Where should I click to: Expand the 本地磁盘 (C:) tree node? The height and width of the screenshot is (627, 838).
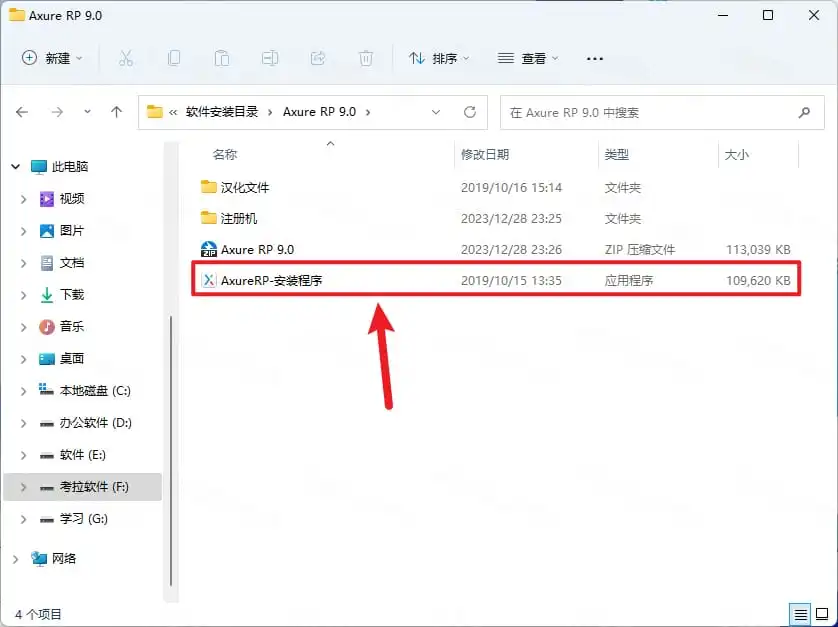(24, 391)
